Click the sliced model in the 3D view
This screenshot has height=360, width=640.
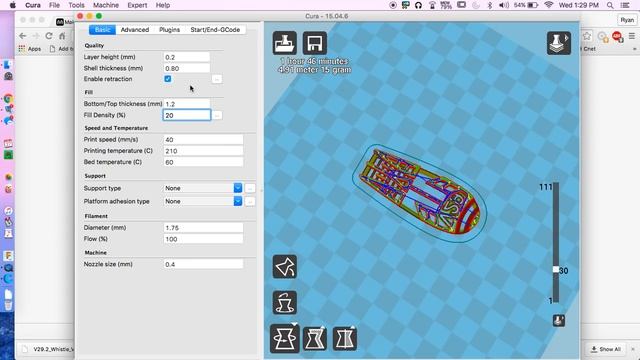pos(420,192)
